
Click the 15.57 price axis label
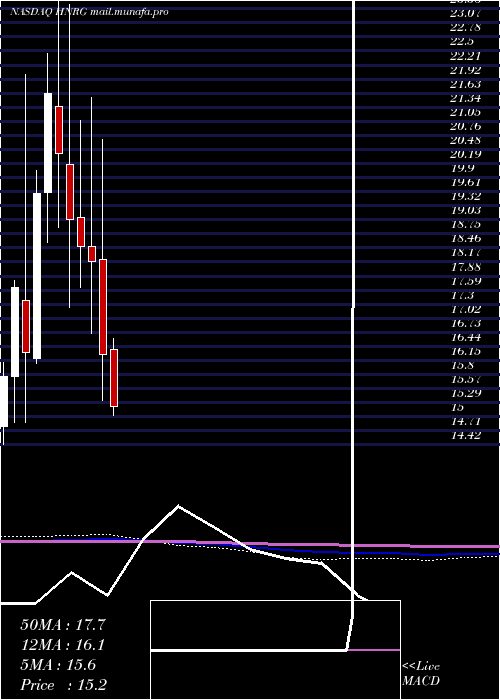[x=466, y=379]
